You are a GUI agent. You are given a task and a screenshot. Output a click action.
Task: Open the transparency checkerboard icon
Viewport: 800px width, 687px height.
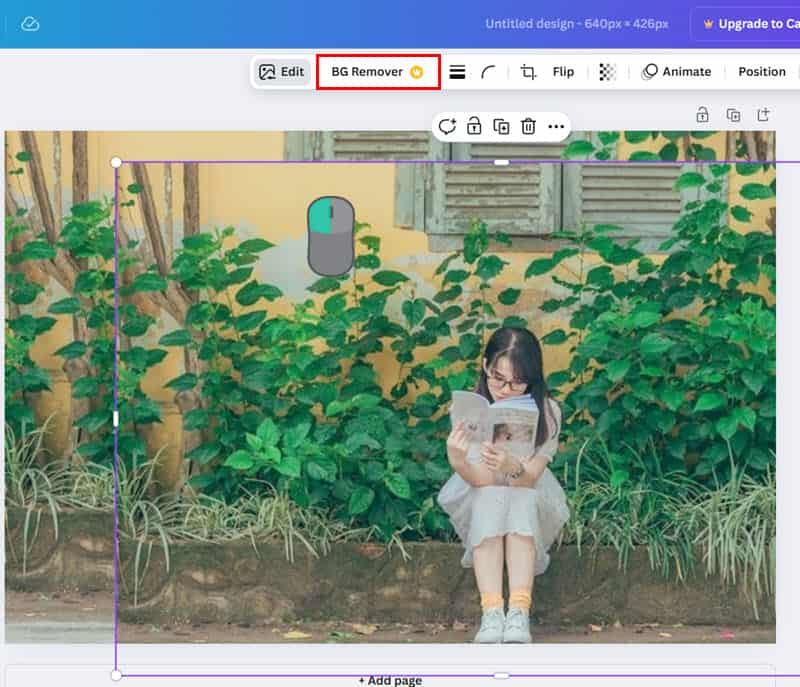[x=607, y=72]
